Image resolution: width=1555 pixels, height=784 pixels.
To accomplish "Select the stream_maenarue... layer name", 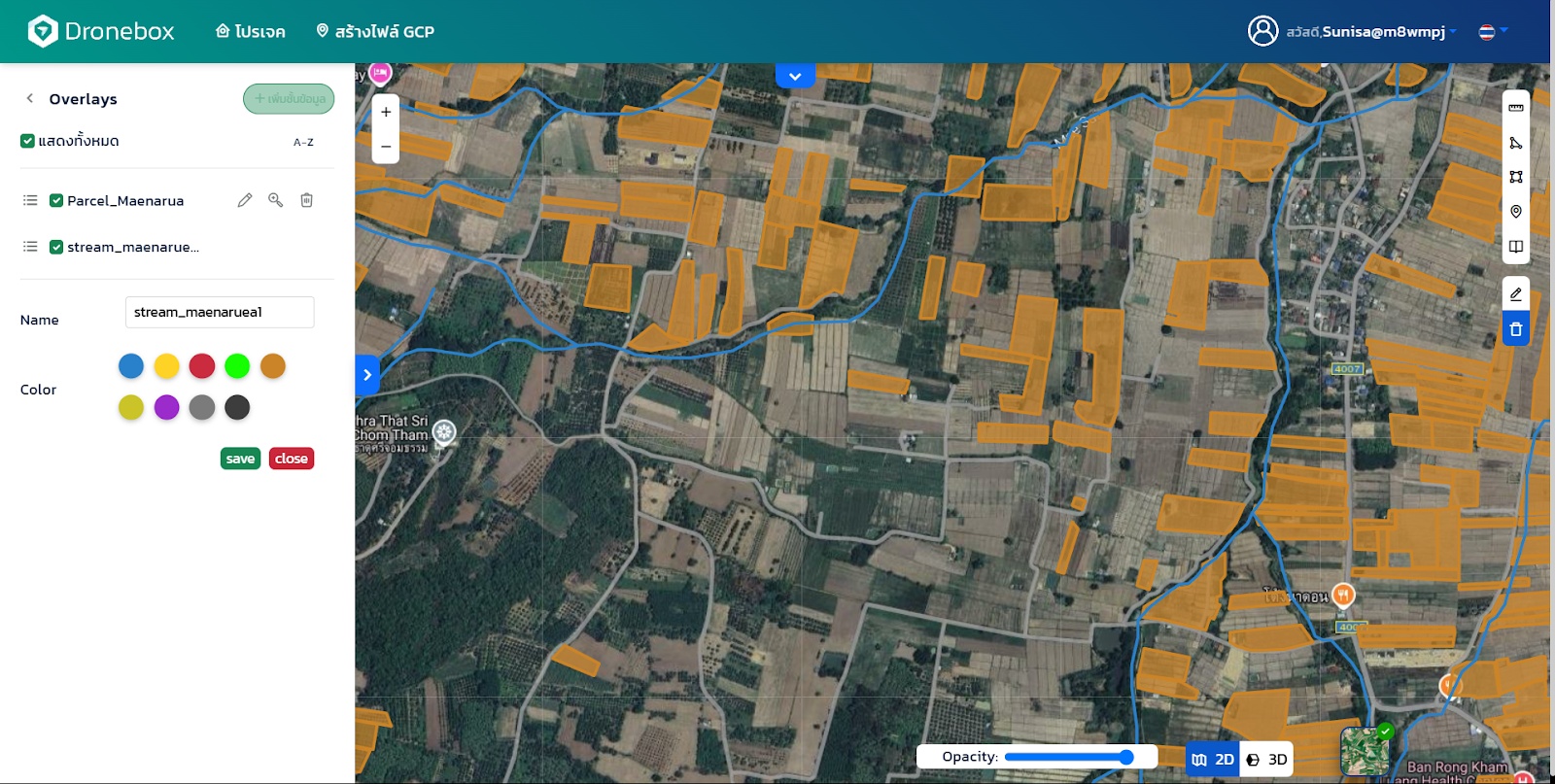I will (133, 247).
